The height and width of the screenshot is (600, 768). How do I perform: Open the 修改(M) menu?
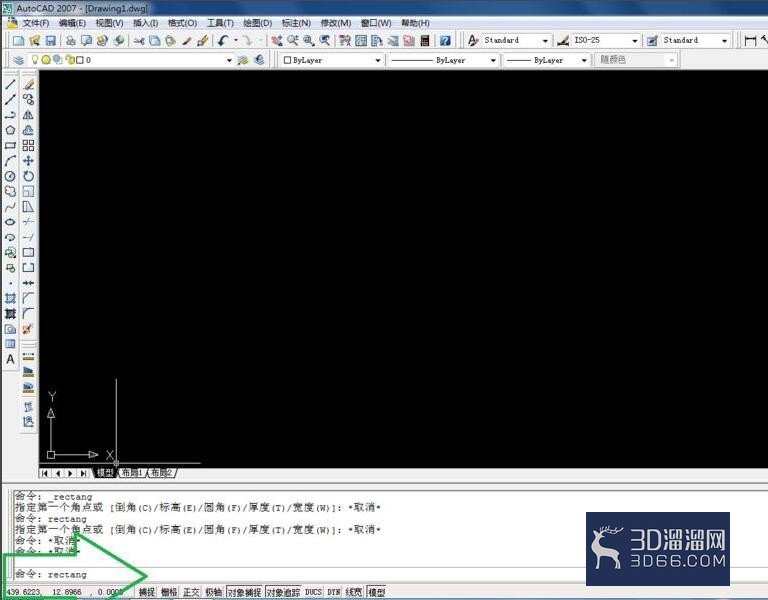(336, 23)
